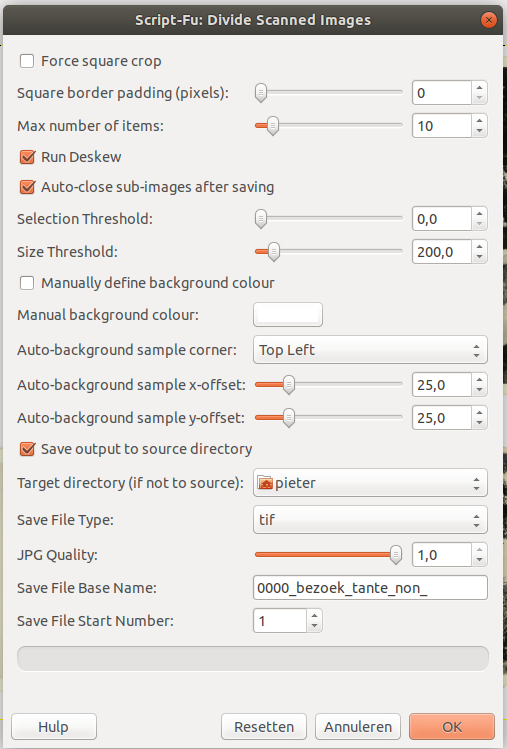The width and height of the screenshot is (507, 749).
Task: Click the Hulp button
Action: tap(54, 727)
